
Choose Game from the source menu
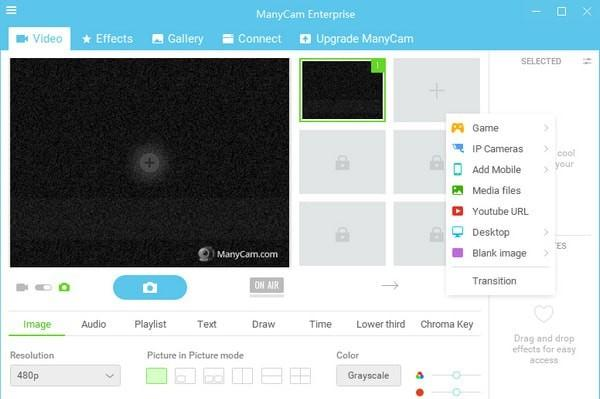pos(501,128)
